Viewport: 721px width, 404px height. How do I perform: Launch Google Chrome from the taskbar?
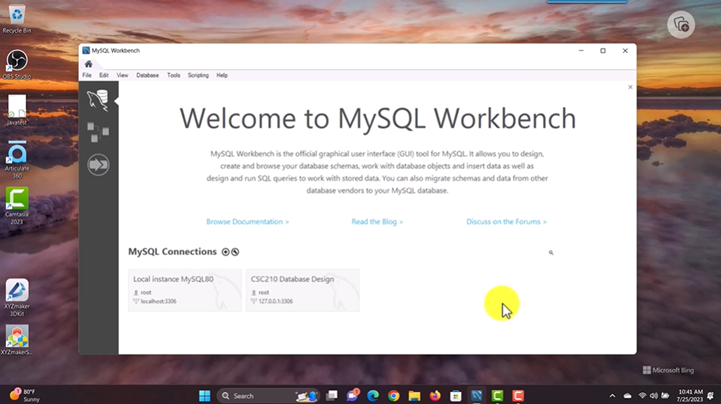click(x=394, y=396)
